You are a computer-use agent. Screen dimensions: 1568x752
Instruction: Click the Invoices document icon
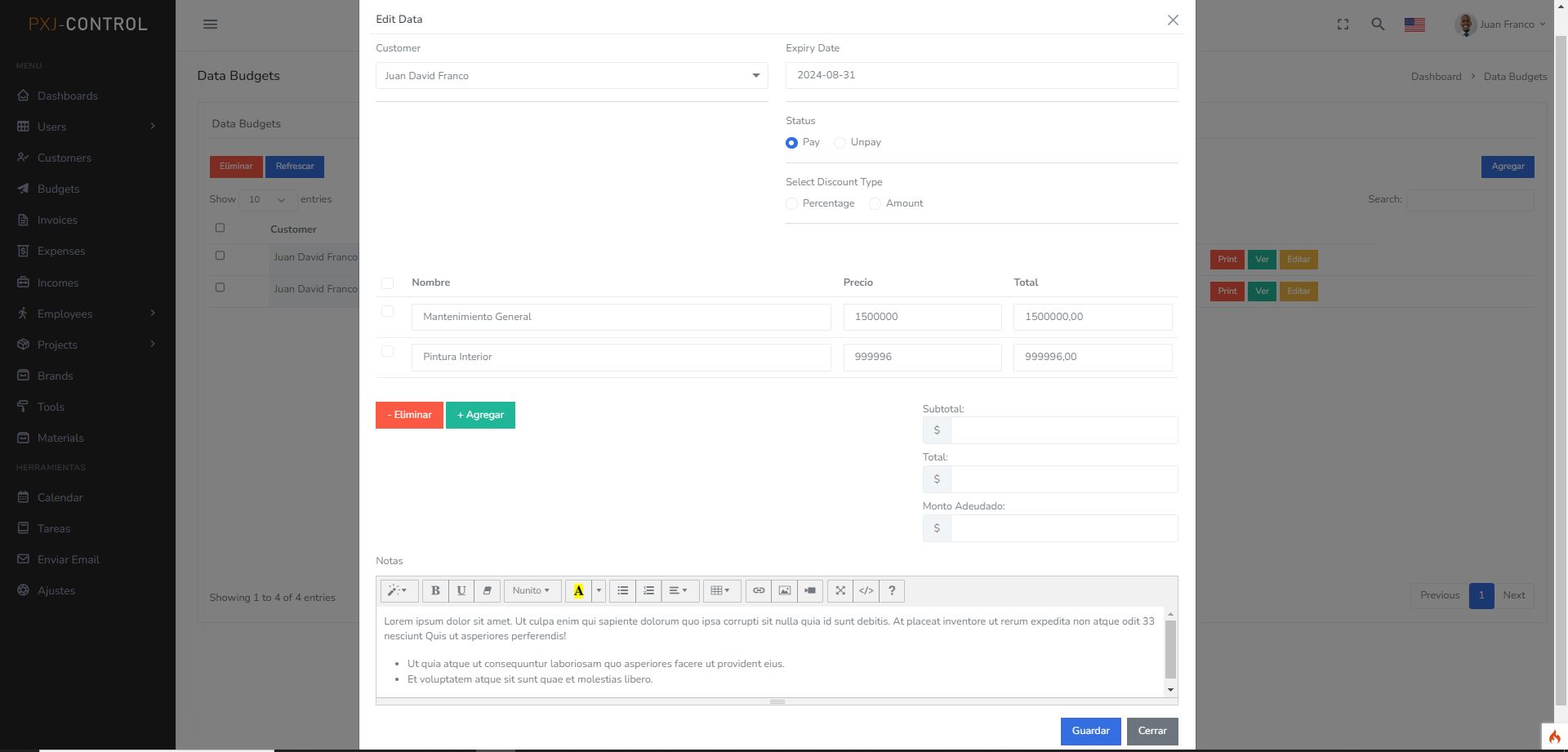click(x=23, y=220)
